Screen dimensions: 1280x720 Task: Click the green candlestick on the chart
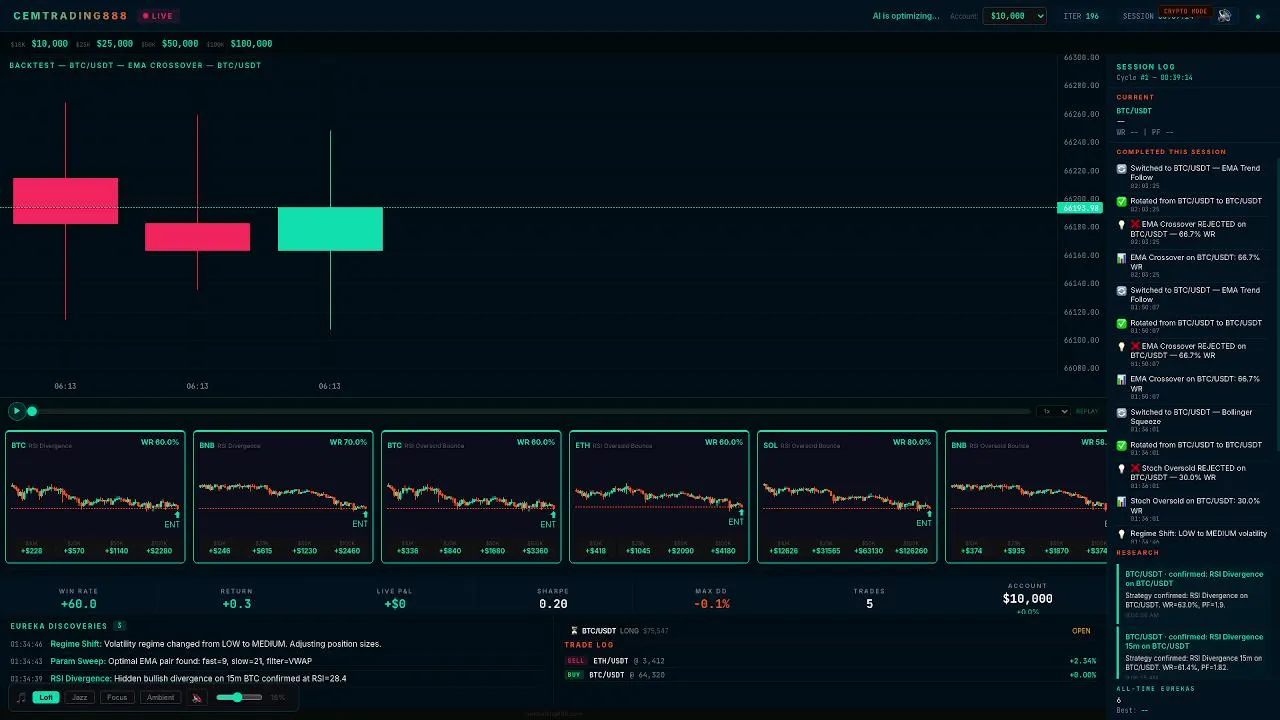coord(330,229)
